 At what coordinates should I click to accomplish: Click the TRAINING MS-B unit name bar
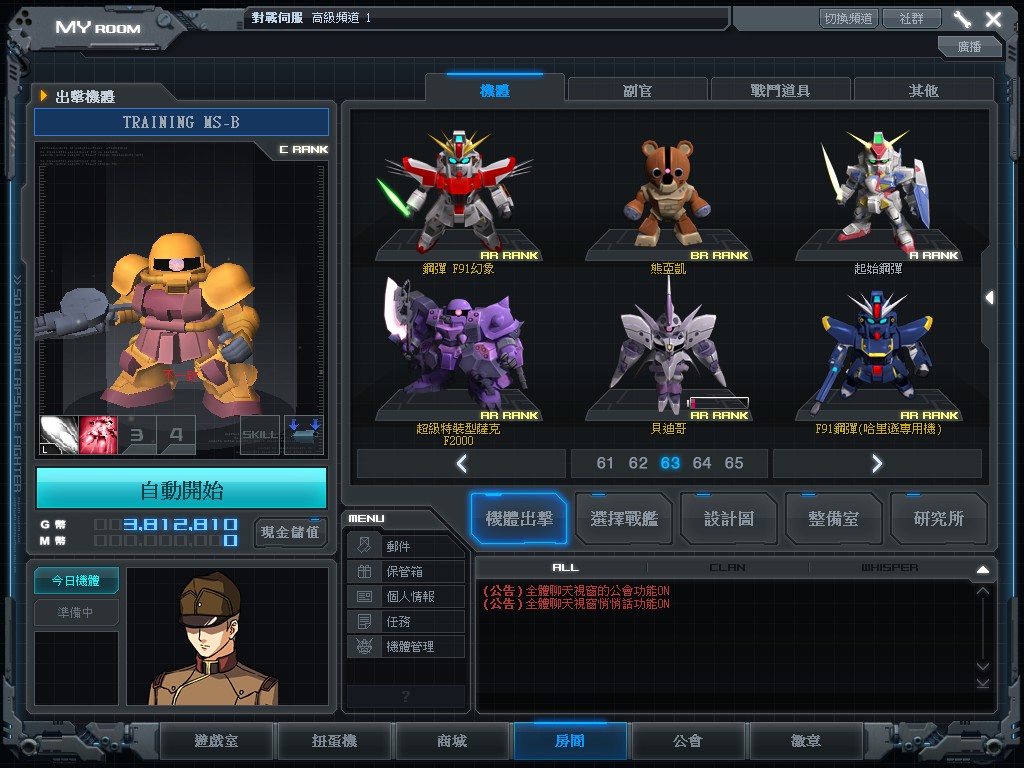(x=181, y=122)
